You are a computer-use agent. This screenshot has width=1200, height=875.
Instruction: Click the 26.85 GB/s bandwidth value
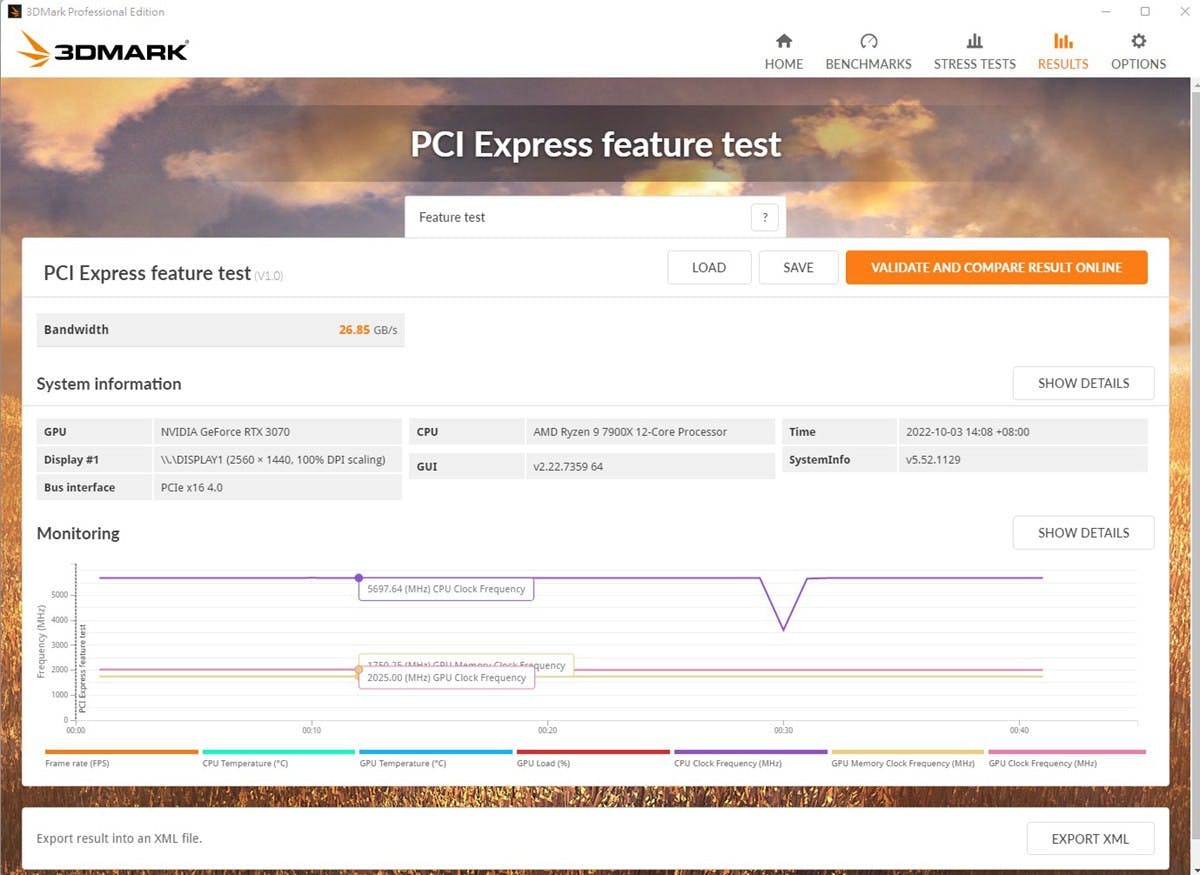(x=369, y=330)
